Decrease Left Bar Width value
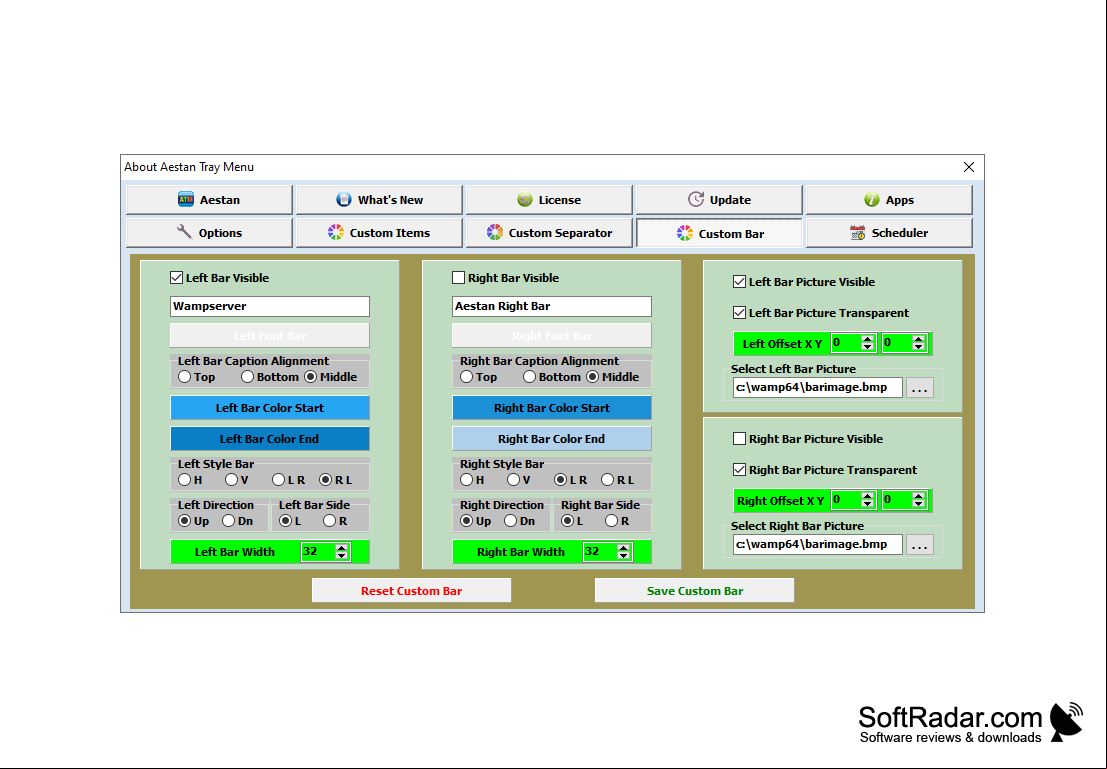This screenshot has width=1107, height=769. coord(342,556)
